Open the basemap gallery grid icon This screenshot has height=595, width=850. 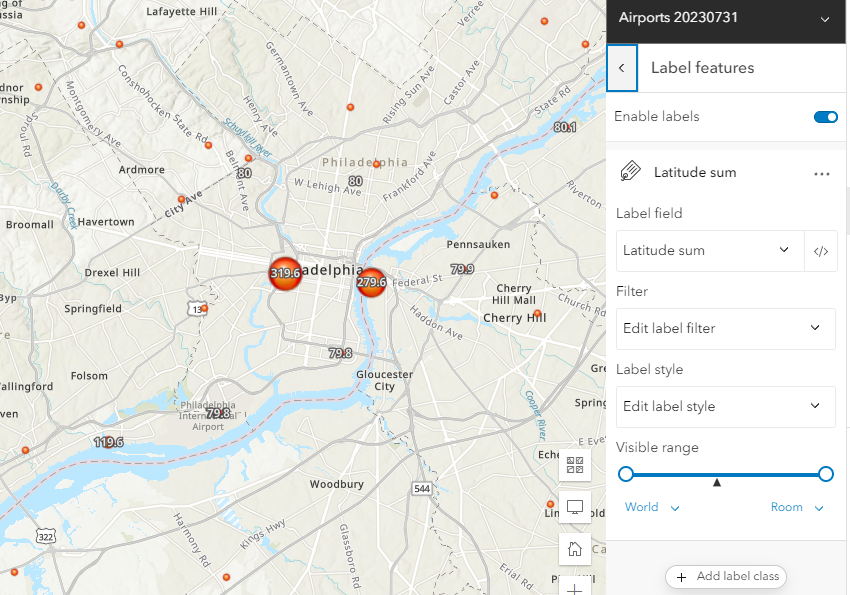click(x=575, y=464)
